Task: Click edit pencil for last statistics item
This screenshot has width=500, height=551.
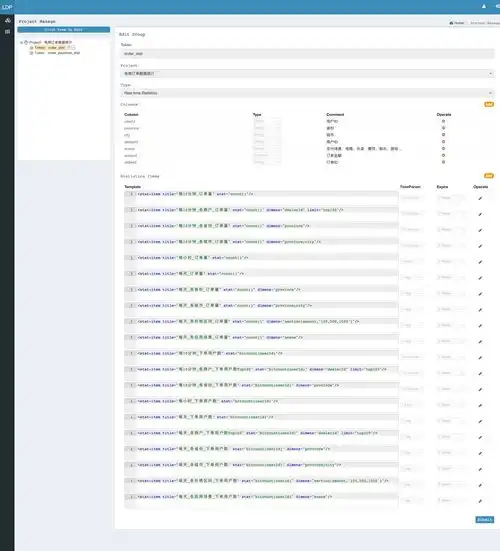Action: [x=480, y=501]
